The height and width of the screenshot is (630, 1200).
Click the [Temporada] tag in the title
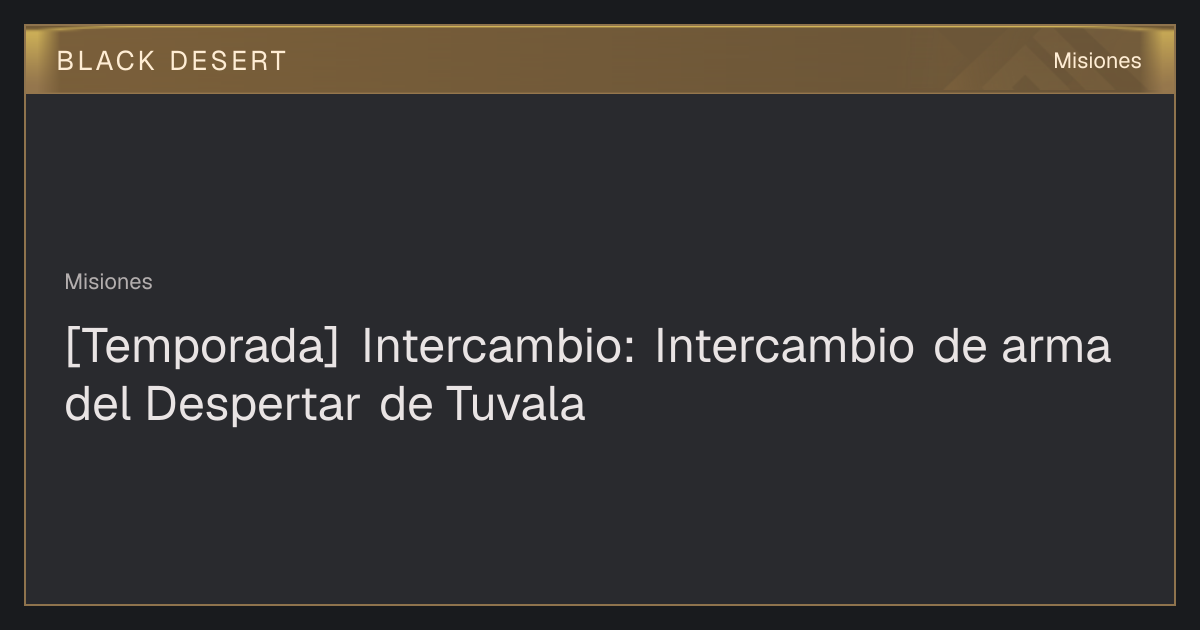click(x=201, y=348)
